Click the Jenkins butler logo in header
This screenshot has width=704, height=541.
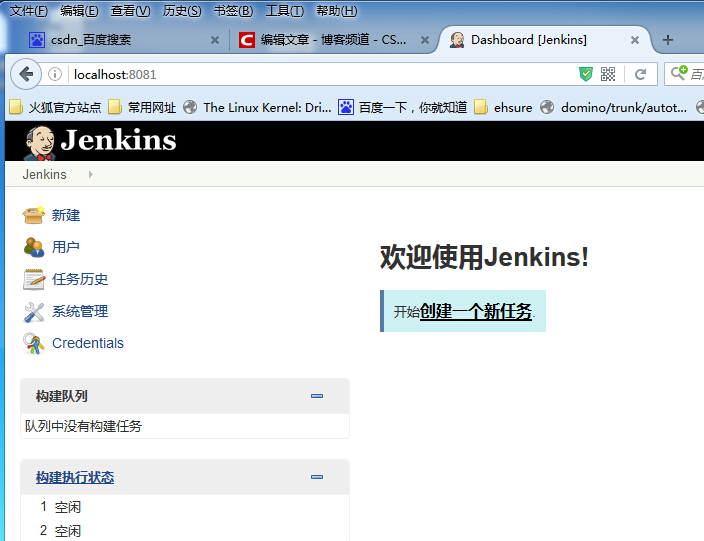tap(40, 142)
